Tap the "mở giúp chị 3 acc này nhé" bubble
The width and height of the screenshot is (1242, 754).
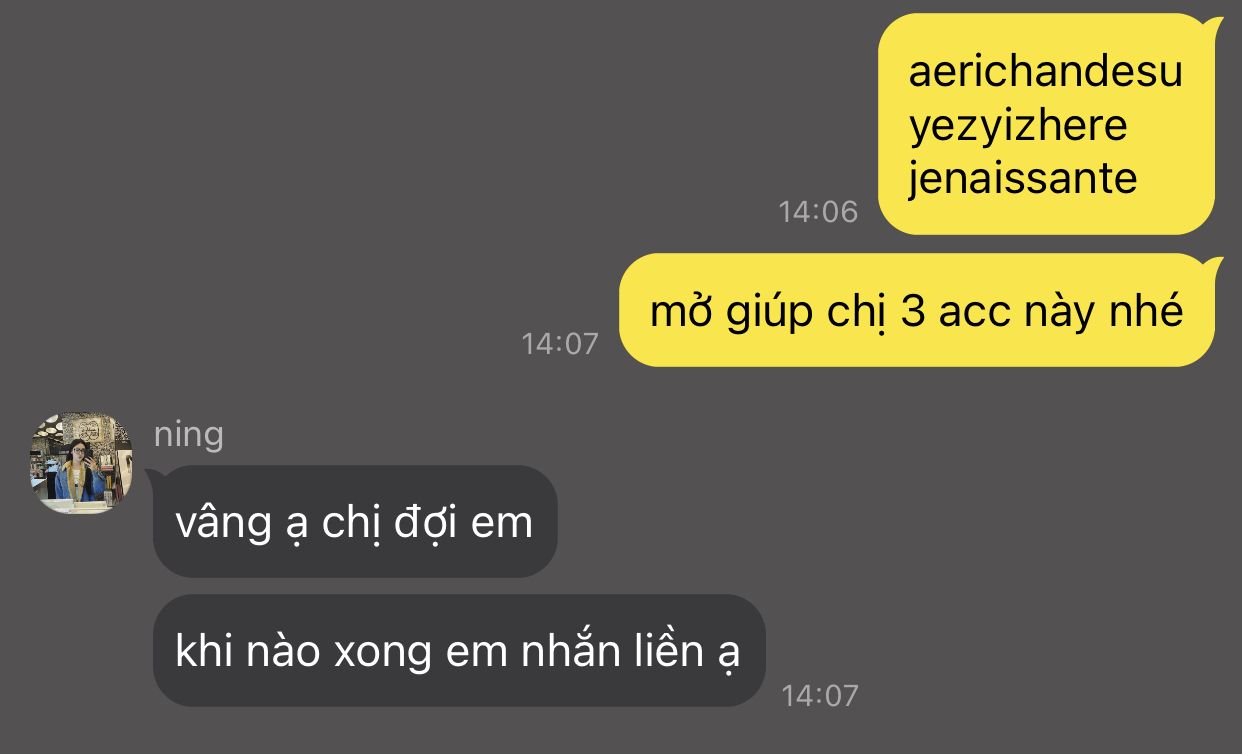click(x=917, y=310)
